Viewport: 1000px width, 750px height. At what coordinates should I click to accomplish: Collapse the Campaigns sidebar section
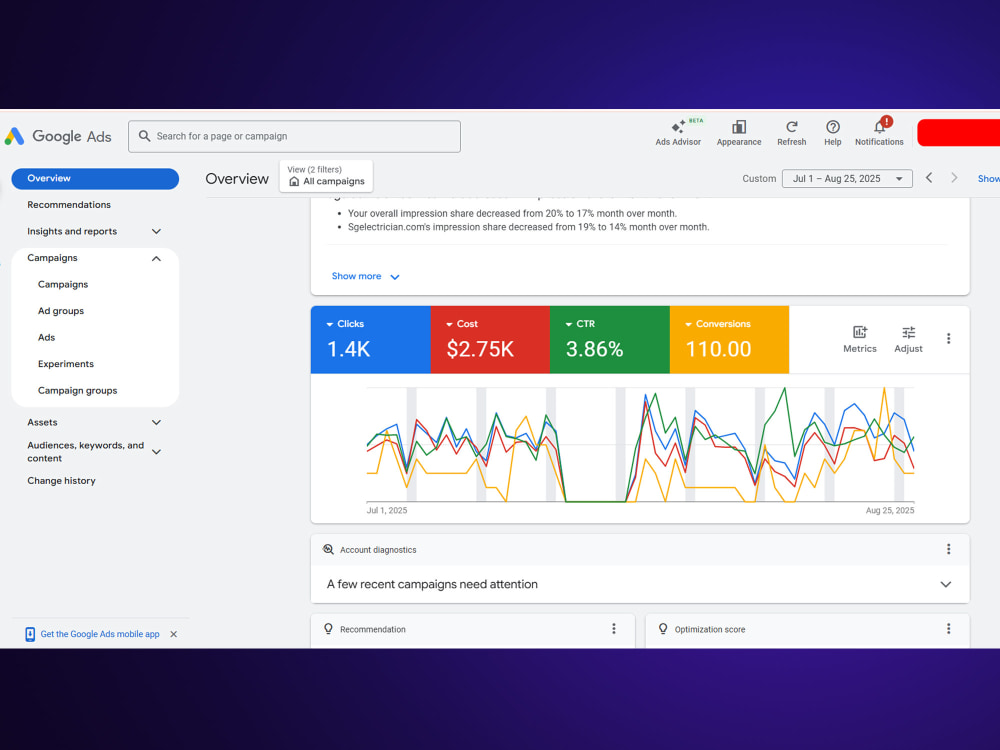(x=156, y=258)
